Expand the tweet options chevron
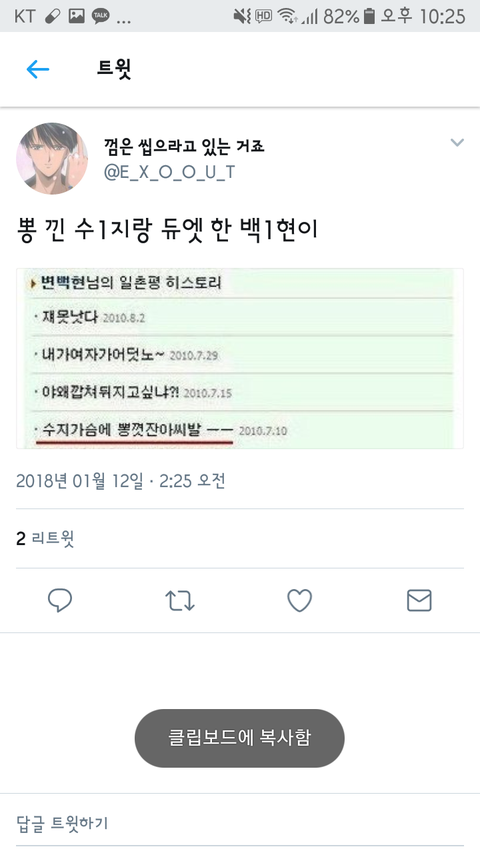Image resolution: width=480 pixels, height=853 pixels. pyautogui.click(x=457, y=143)
